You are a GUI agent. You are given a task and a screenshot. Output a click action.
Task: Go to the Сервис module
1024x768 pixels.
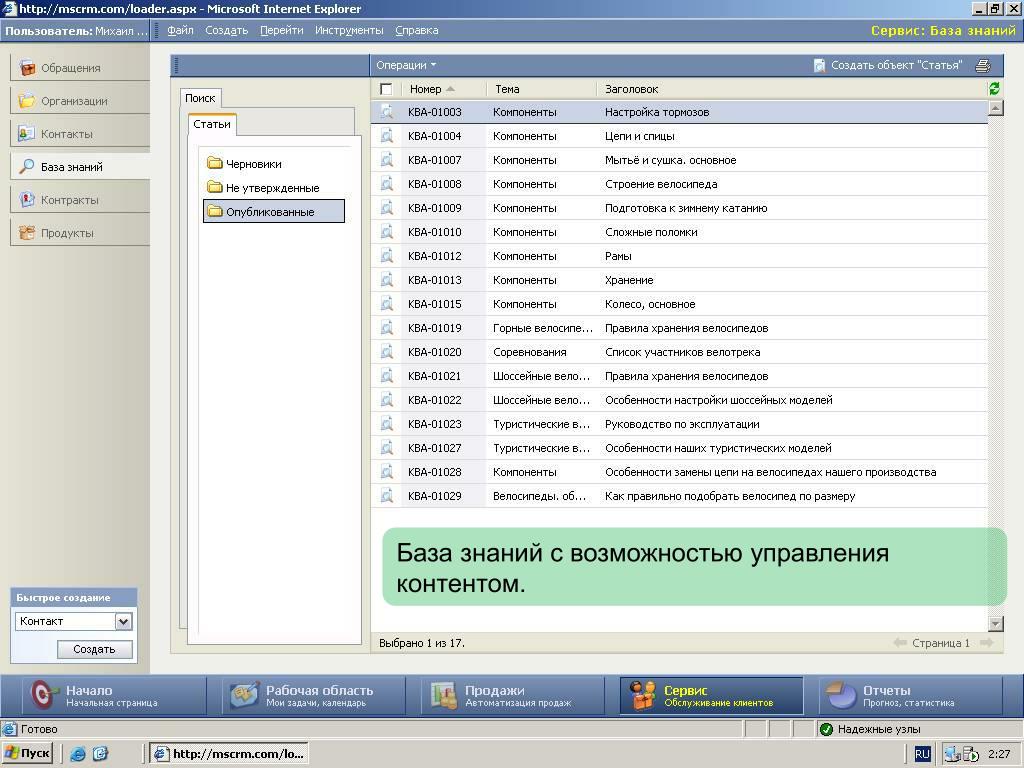click(x=711, y=696)
